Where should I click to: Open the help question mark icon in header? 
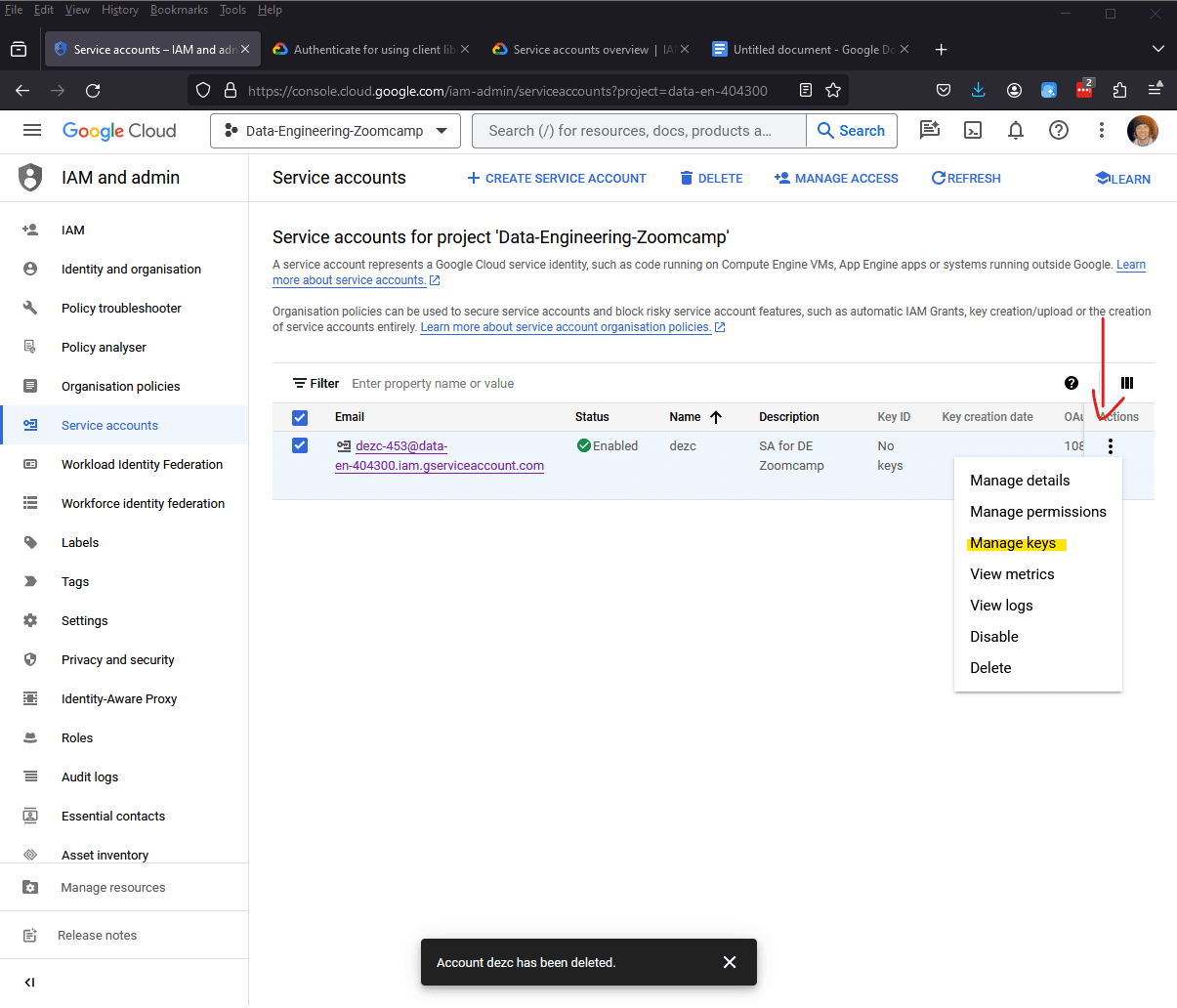point(1059,130)
